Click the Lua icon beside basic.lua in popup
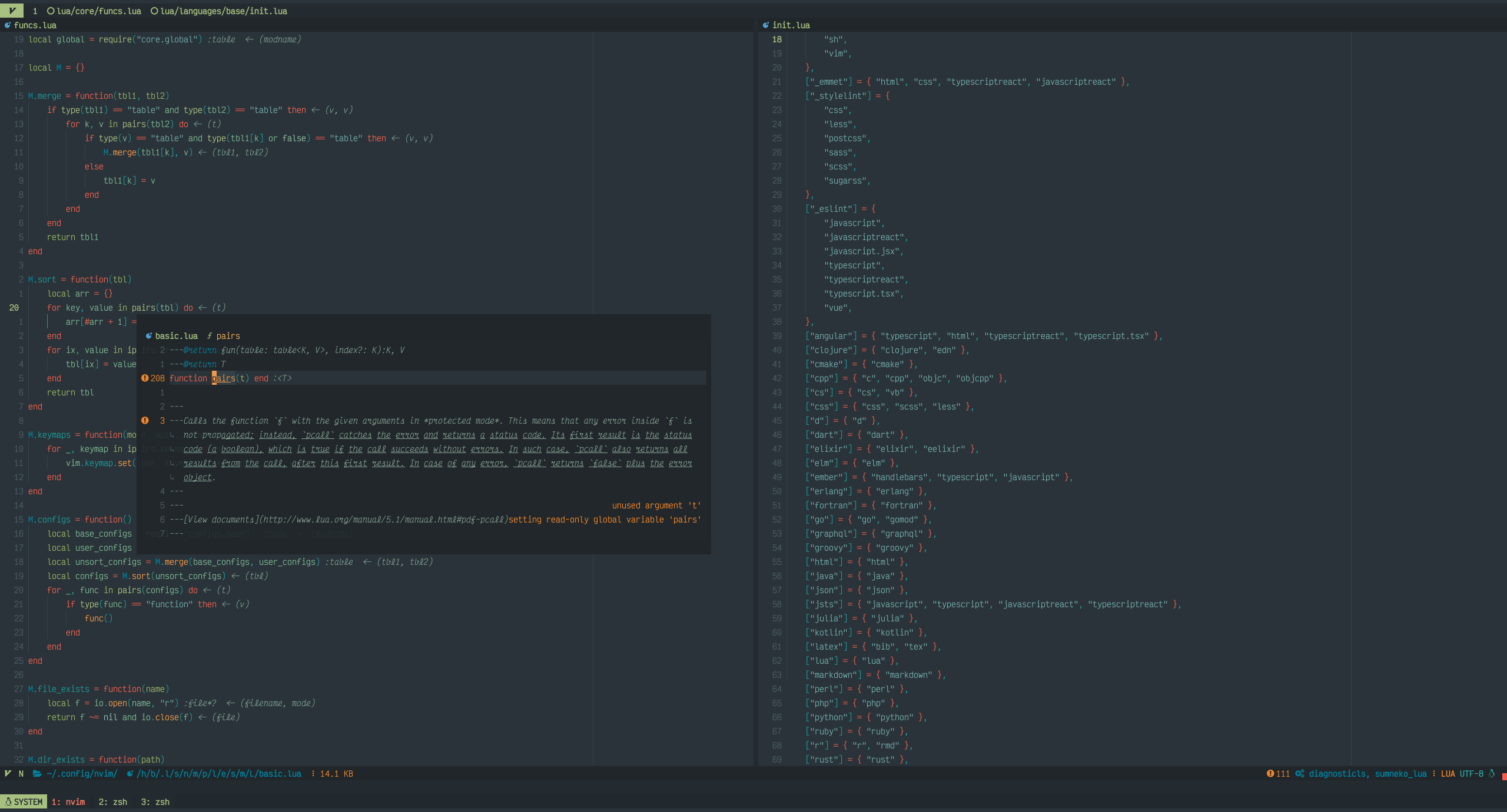Image resolution: width=1507 pixels, height=812 pixels. pos(149,336)
